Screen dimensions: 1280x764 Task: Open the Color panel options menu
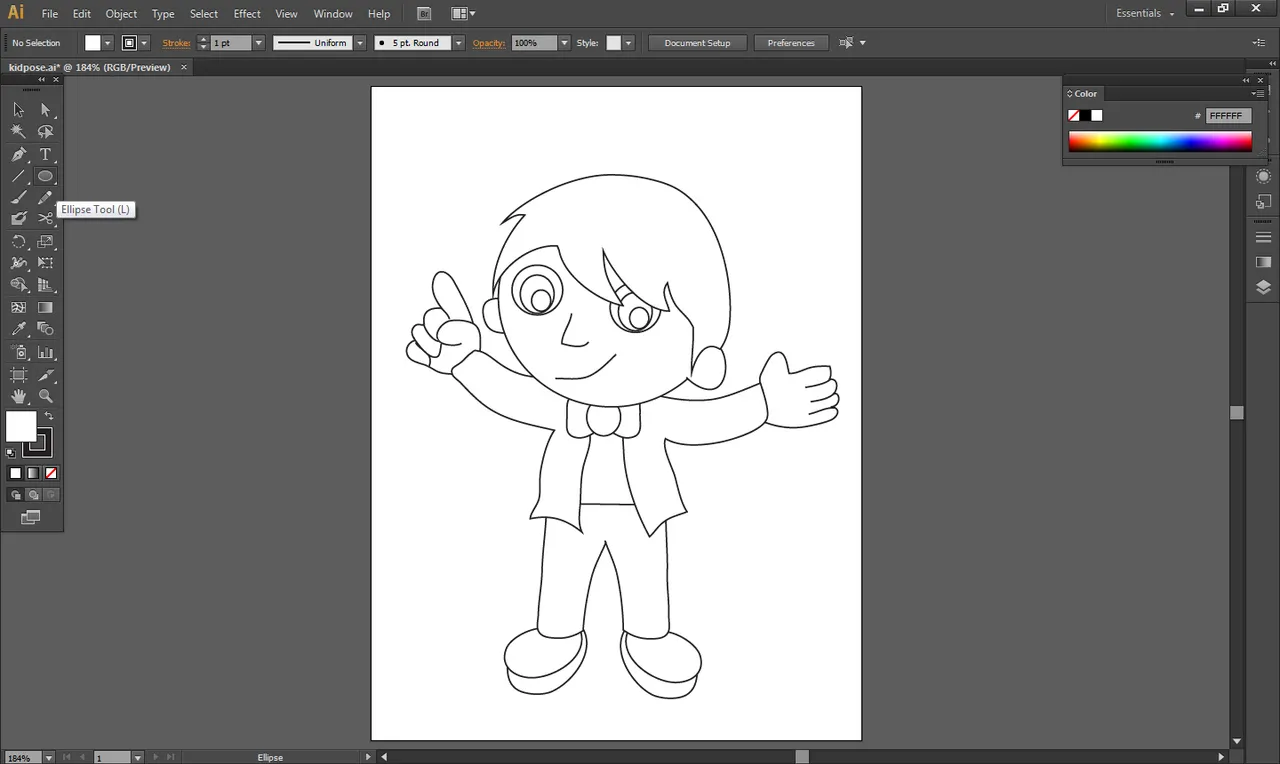click(x=1258, y=94)
